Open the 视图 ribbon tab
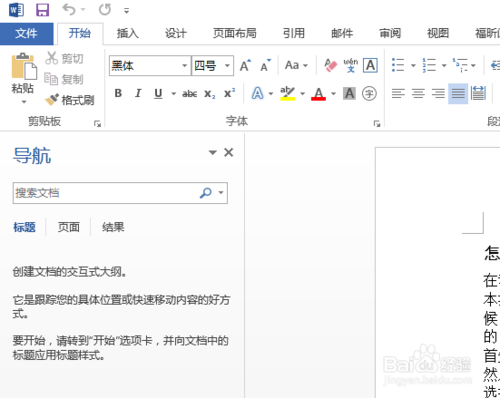 (x=438, y=33)
